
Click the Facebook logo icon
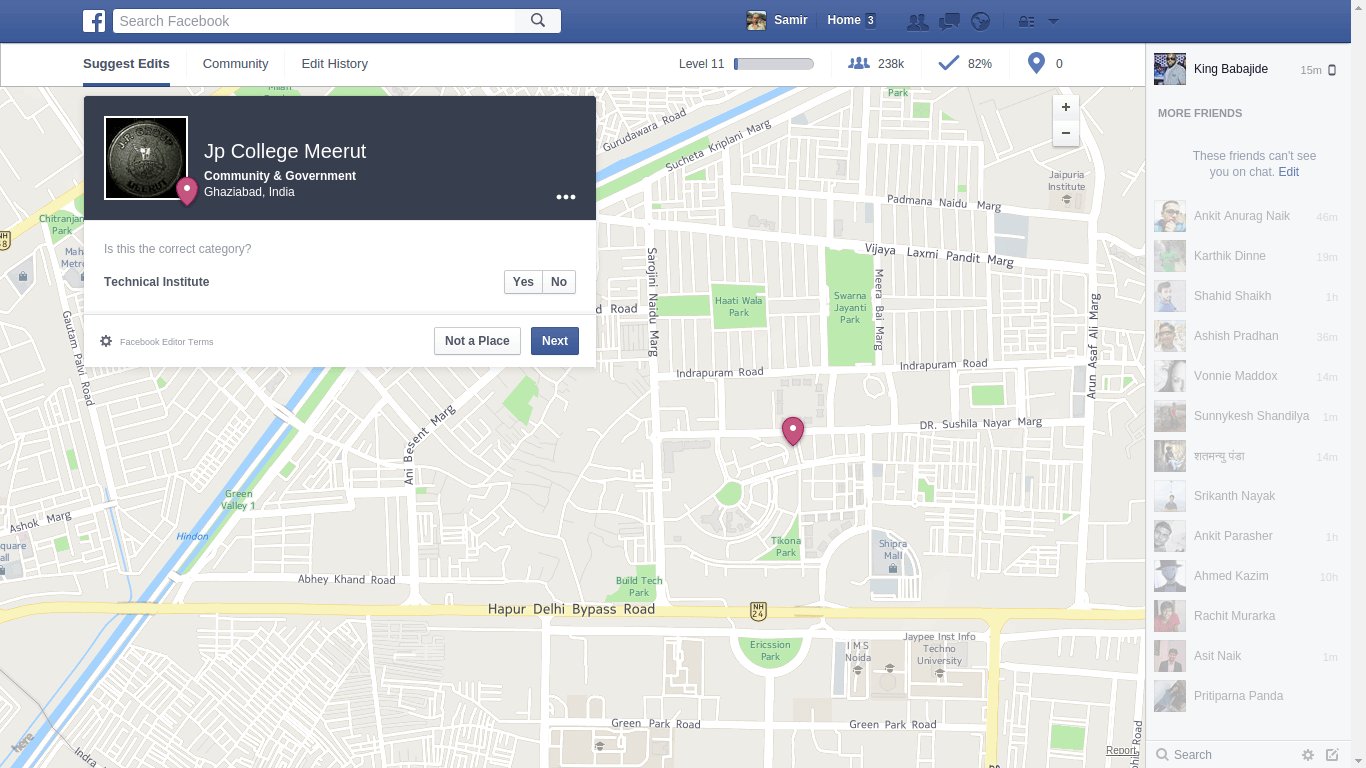click(x=94, y=21)
